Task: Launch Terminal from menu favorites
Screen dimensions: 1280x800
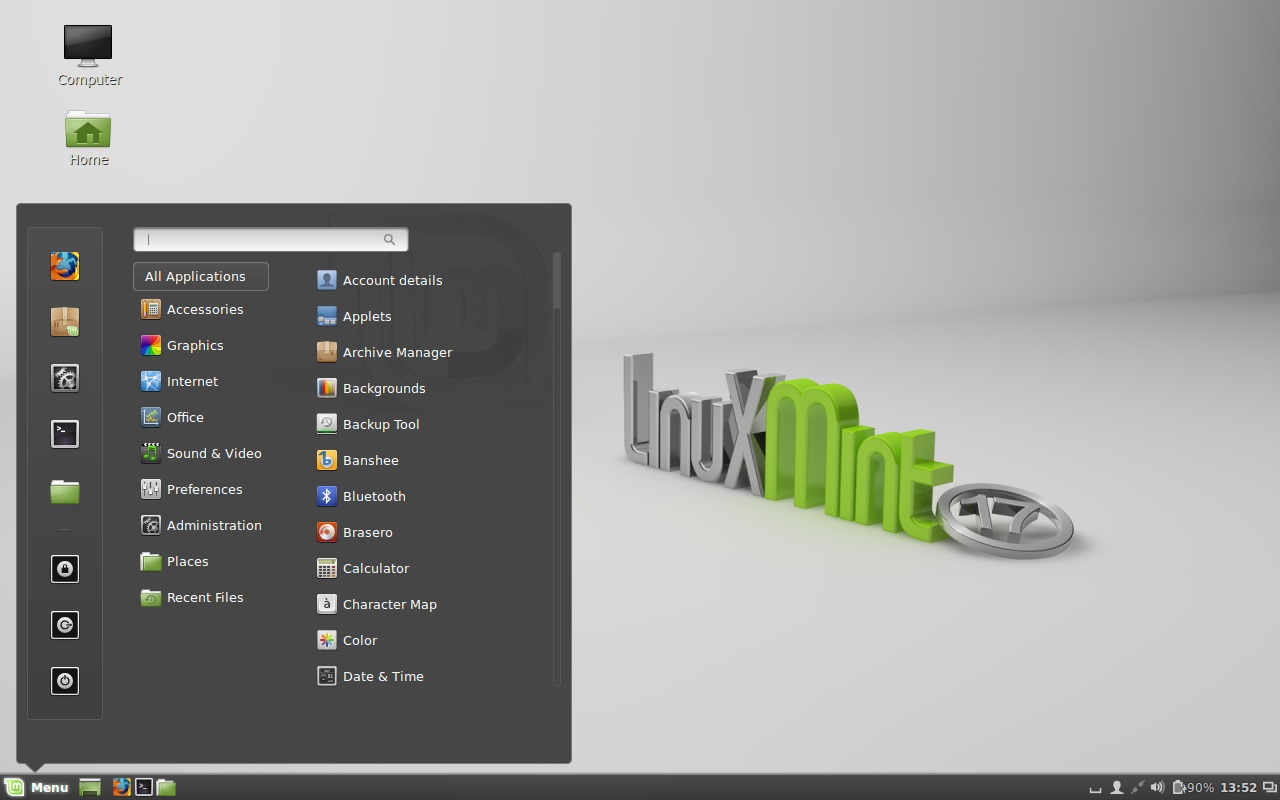Action: point(65,434)
